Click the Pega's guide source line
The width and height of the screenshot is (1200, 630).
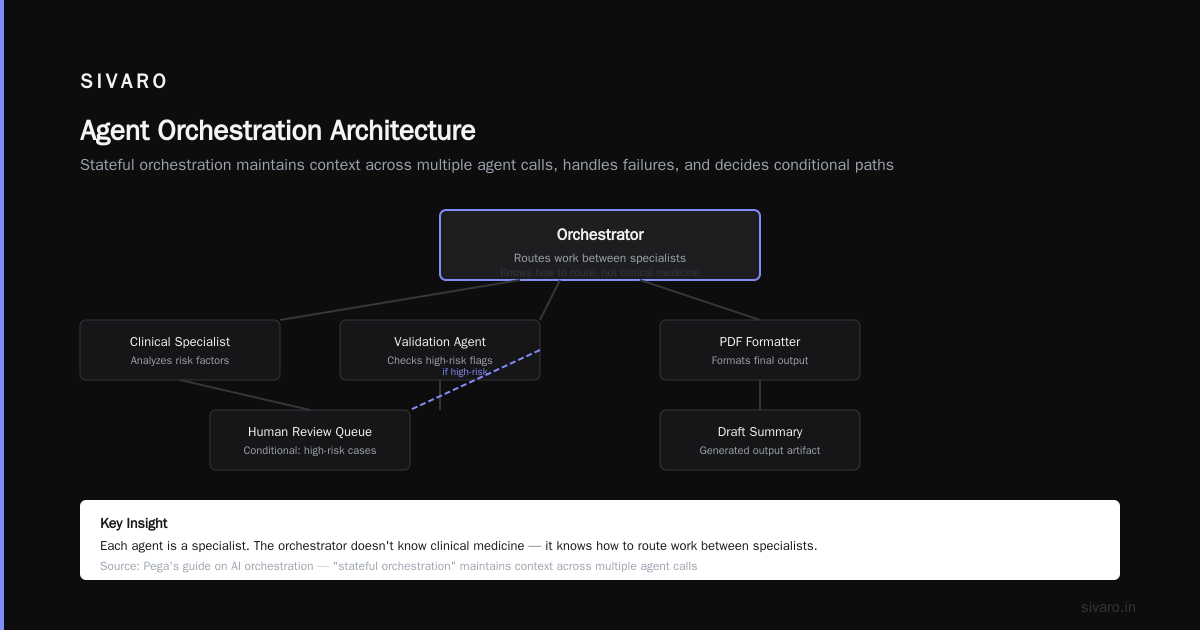pyautogui.click(x=399, y=566)
